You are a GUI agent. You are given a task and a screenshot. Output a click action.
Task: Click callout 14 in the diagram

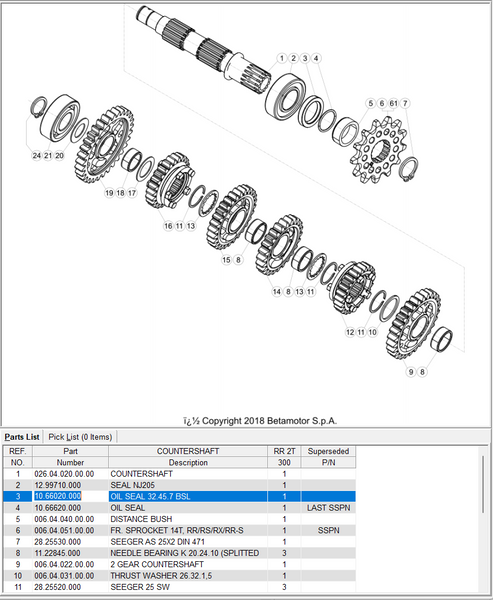[x=277, y=292]
